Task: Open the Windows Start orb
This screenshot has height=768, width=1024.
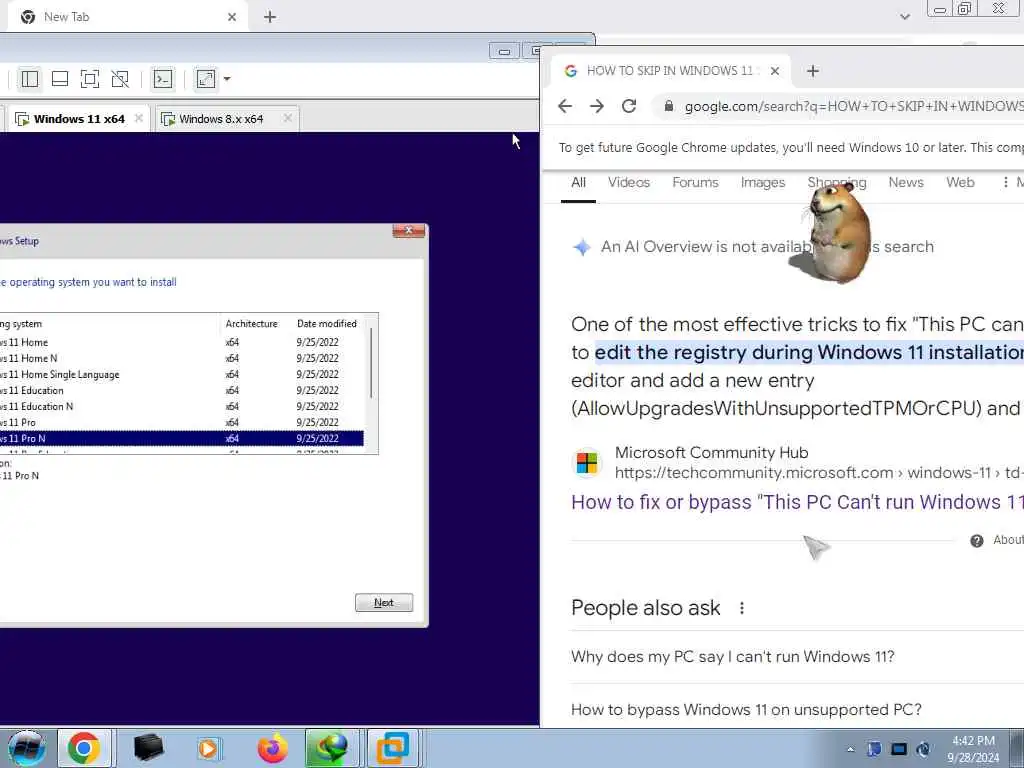Action: pyautogui.click(x=26, y=748)
